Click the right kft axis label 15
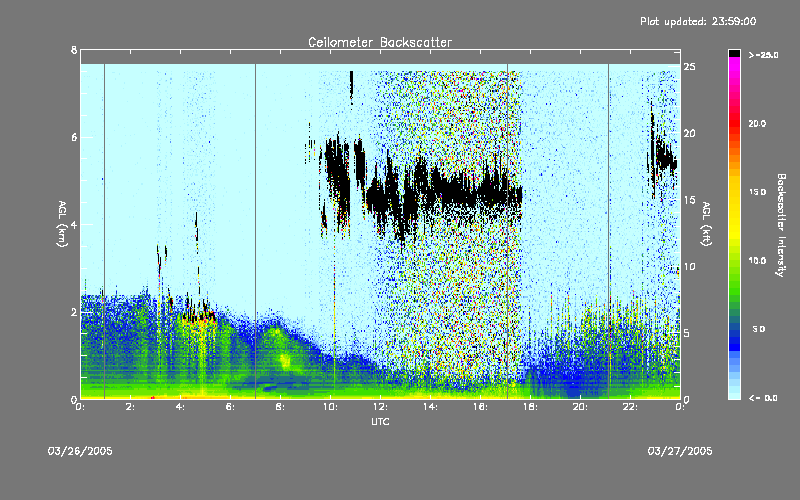Viewport: 800px width, 500px height. click(689, 200)
